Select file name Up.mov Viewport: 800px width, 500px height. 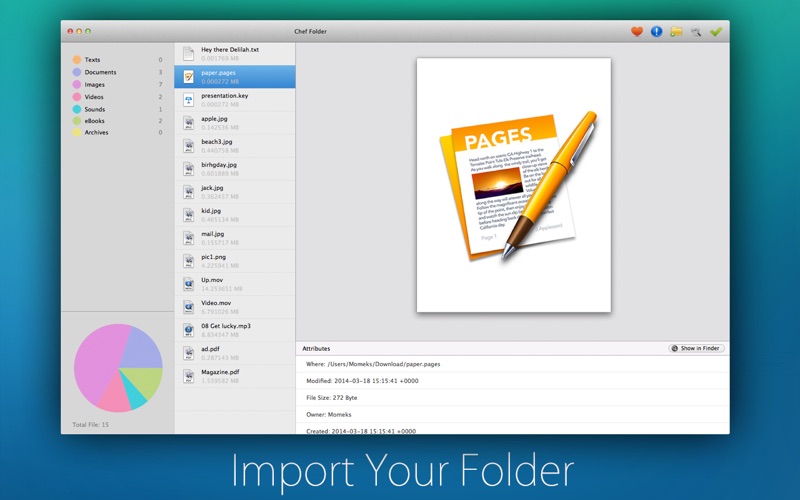(212, 280)
